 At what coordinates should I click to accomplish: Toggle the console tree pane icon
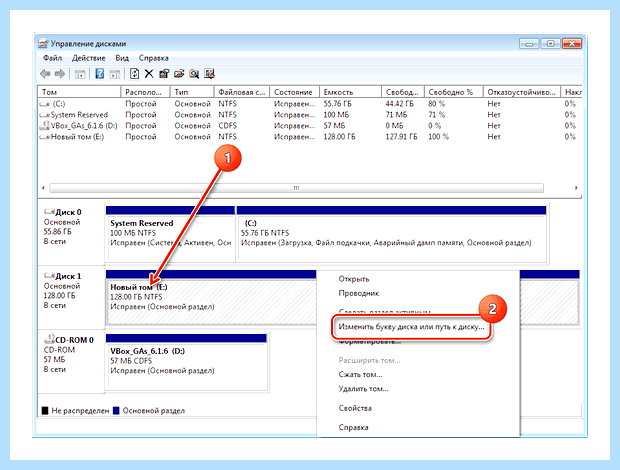80,74
